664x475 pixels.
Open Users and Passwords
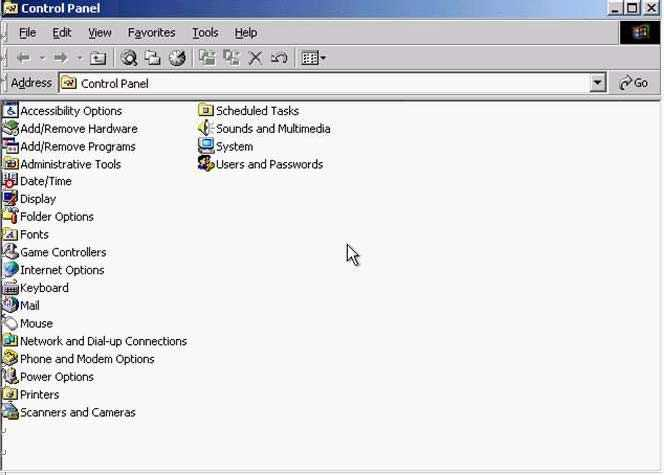click(x=269, y=164)
